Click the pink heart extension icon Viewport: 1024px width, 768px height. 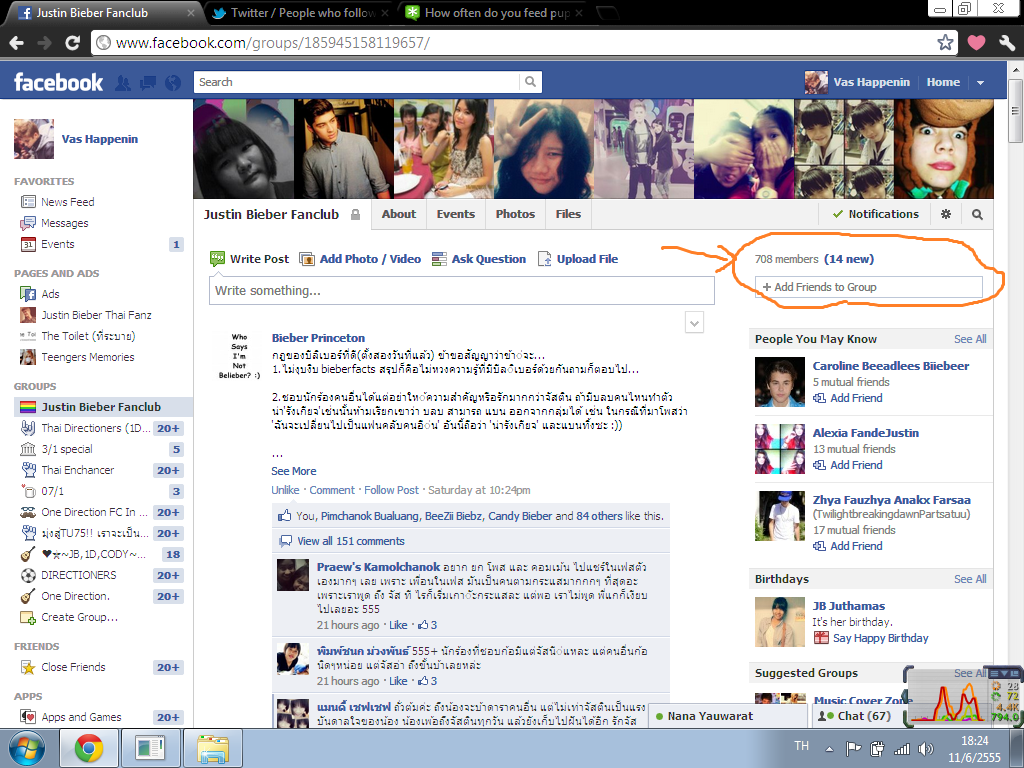(976, 43)
